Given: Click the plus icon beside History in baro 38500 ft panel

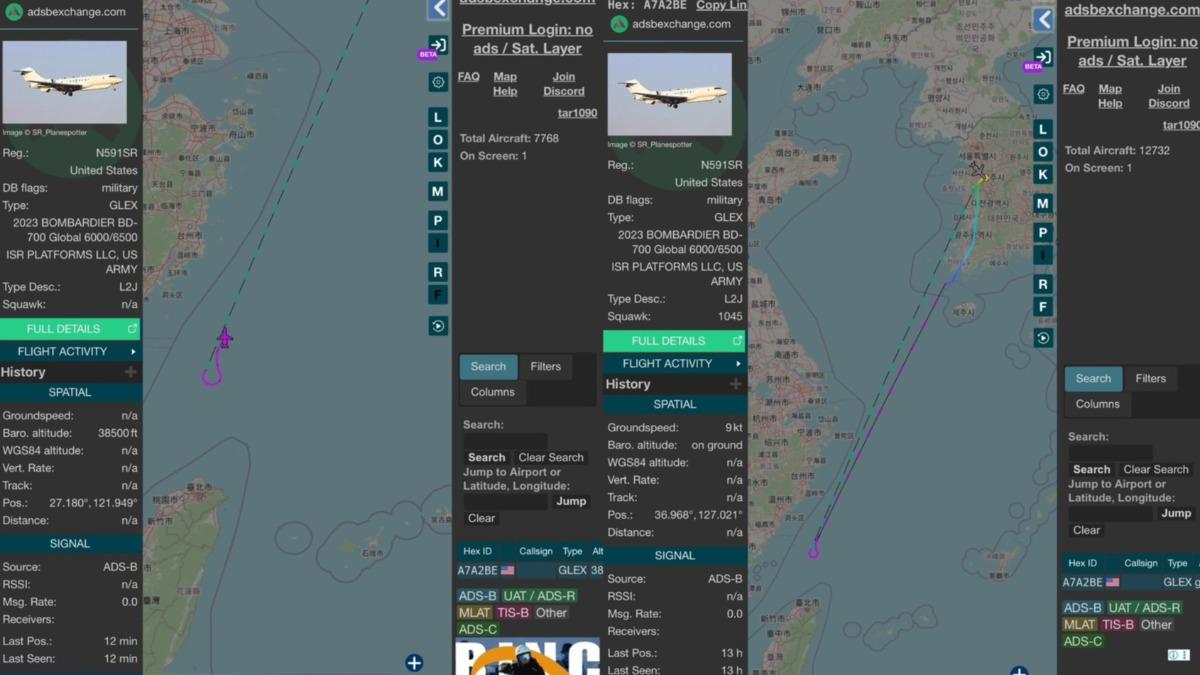Looking at the screenshot, I should 130,372.
